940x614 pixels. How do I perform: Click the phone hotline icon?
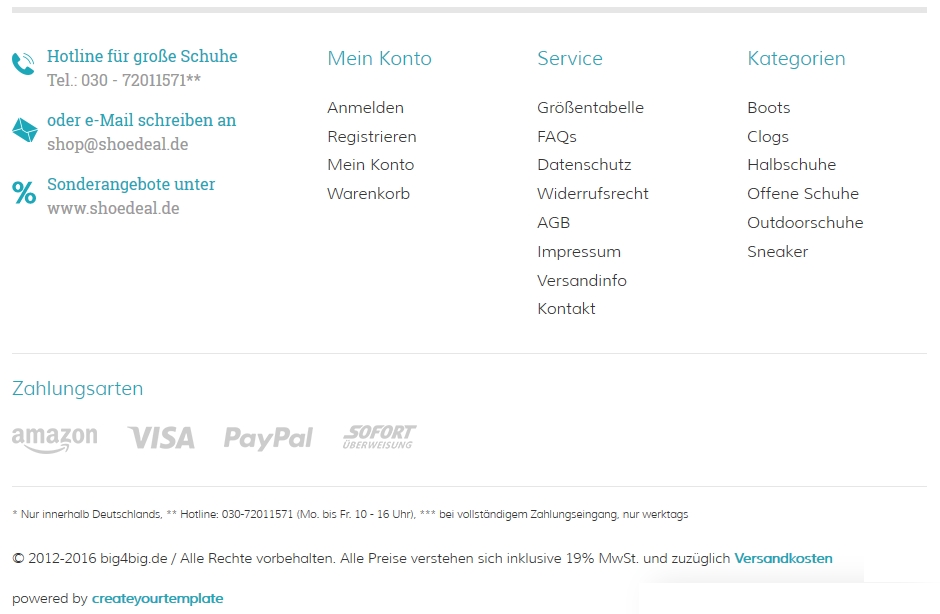click(x=23, y=65)
